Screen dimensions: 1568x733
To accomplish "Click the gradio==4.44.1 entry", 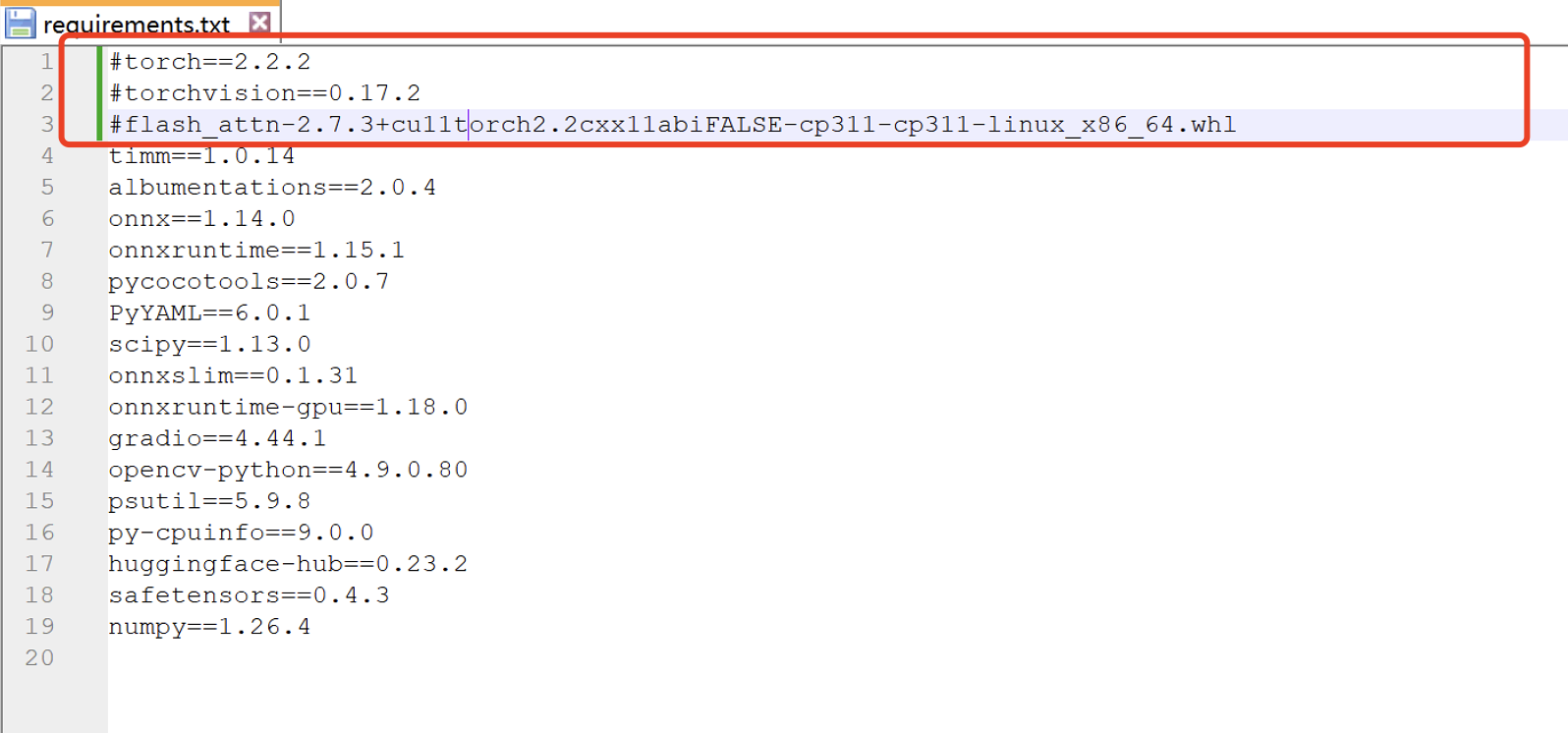I will pyautogui.click(x=217, y=438).
